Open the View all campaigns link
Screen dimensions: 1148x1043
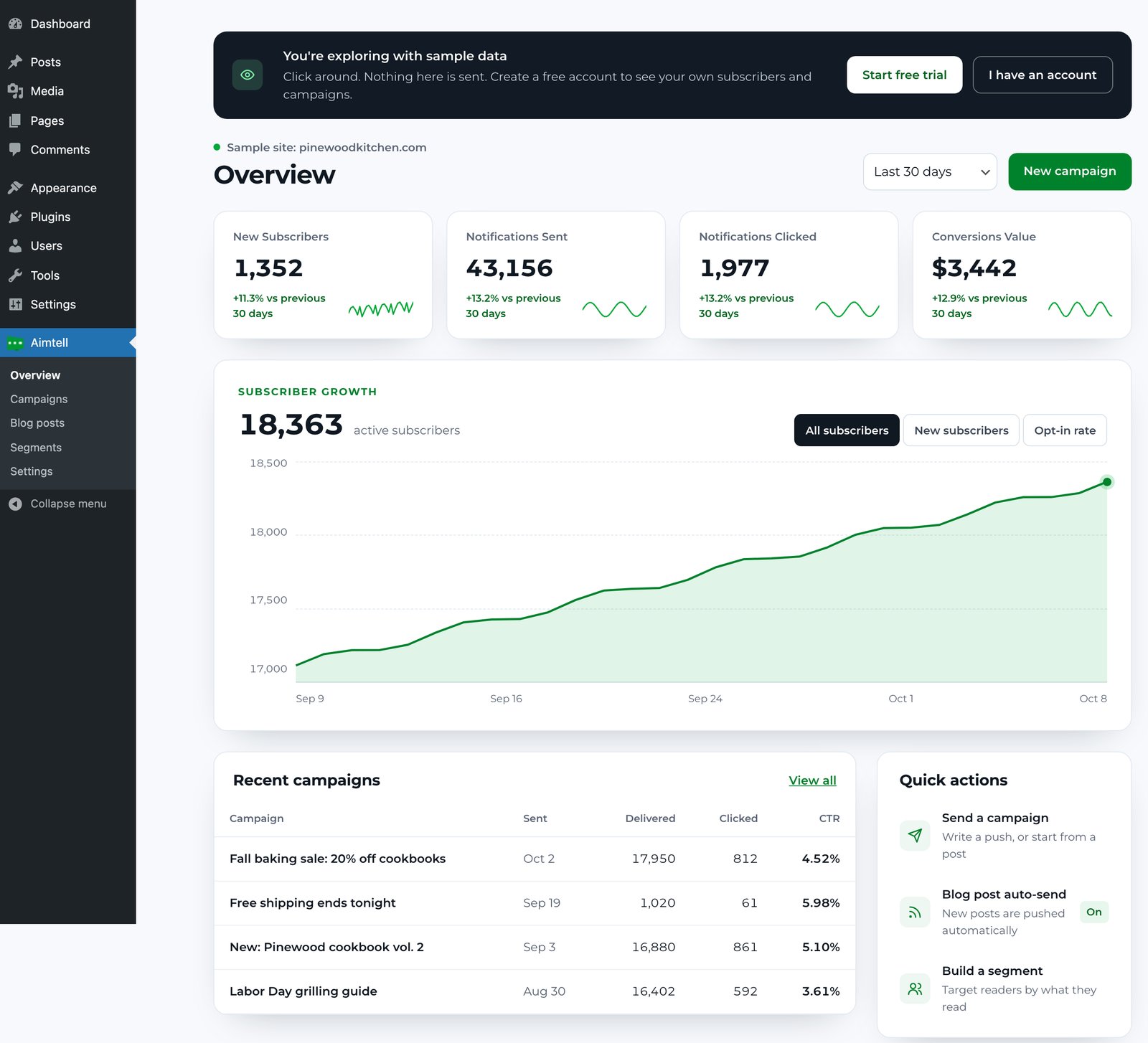pyautogui.click(x=812, y=780)
